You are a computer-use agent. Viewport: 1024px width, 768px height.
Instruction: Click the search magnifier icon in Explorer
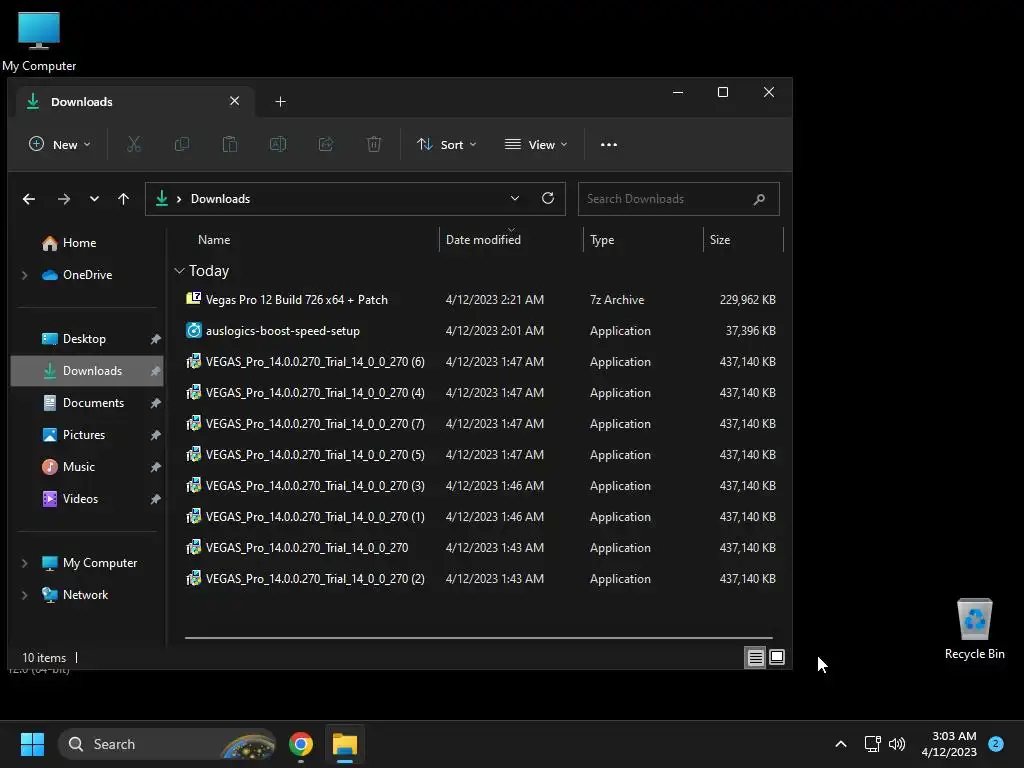[759, 199]
